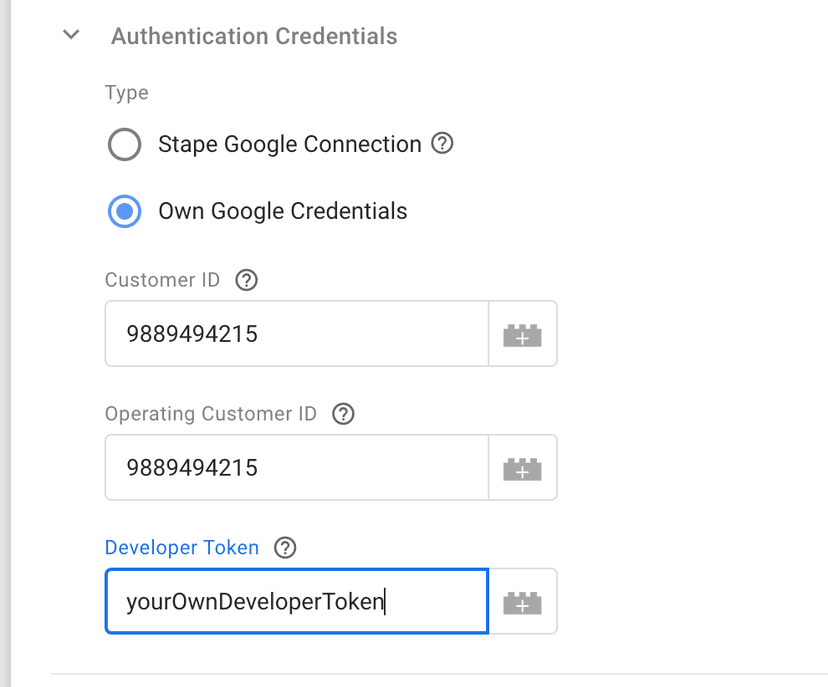Open the Developer Token link
Image resolution: width=828 pixels, height=687 pixels.
181,547
